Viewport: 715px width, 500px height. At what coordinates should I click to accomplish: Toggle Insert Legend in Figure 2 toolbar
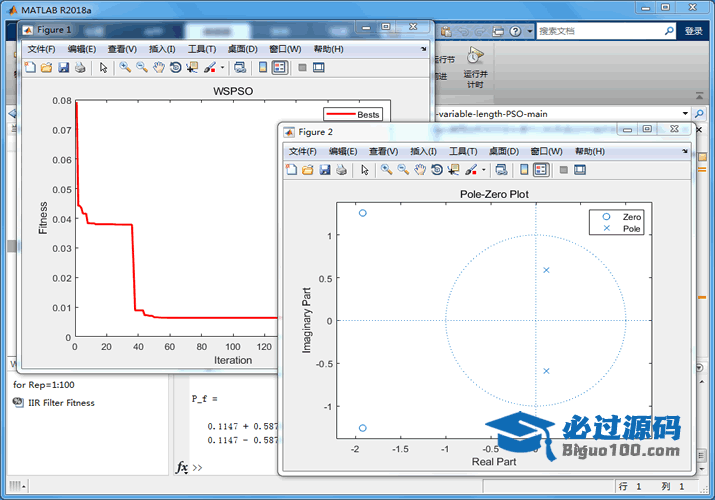(x=541, y=170)
